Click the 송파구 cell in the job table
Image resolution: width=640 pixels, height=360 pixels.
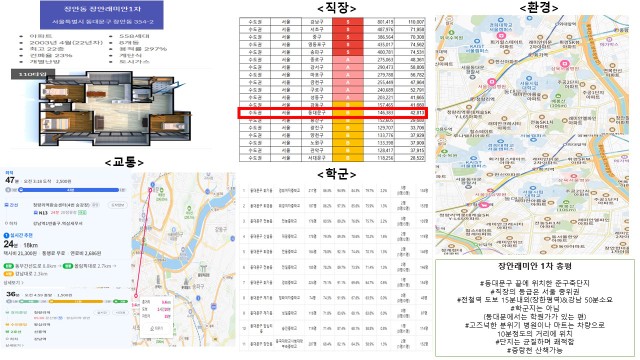(317, 52)
